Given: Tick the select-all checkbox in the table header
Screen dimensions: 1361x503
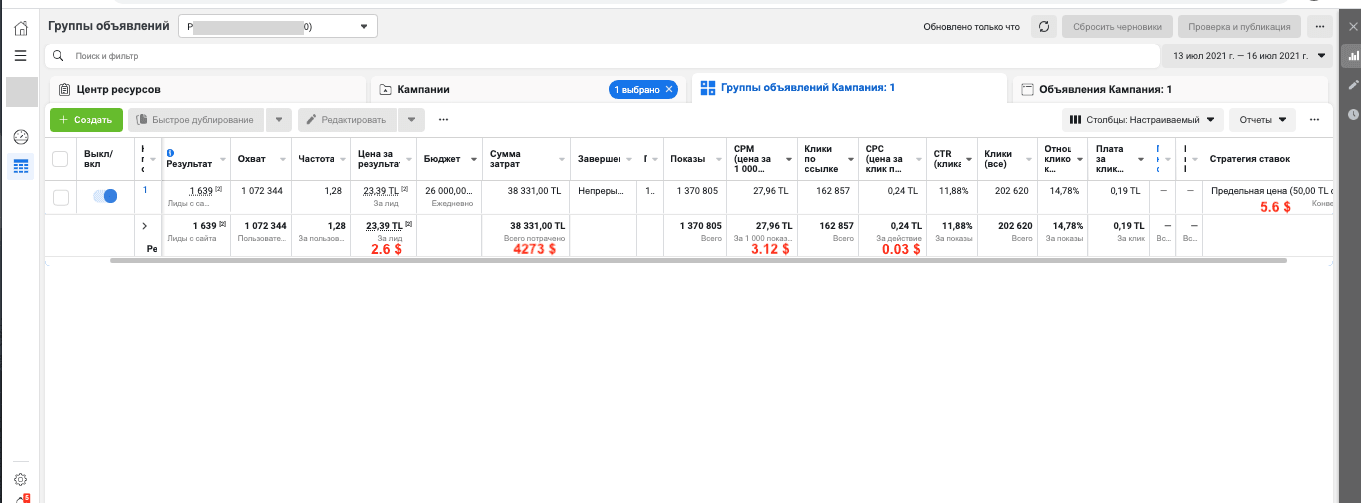Looking at the screenshot, I should click(x=60, y=159).
